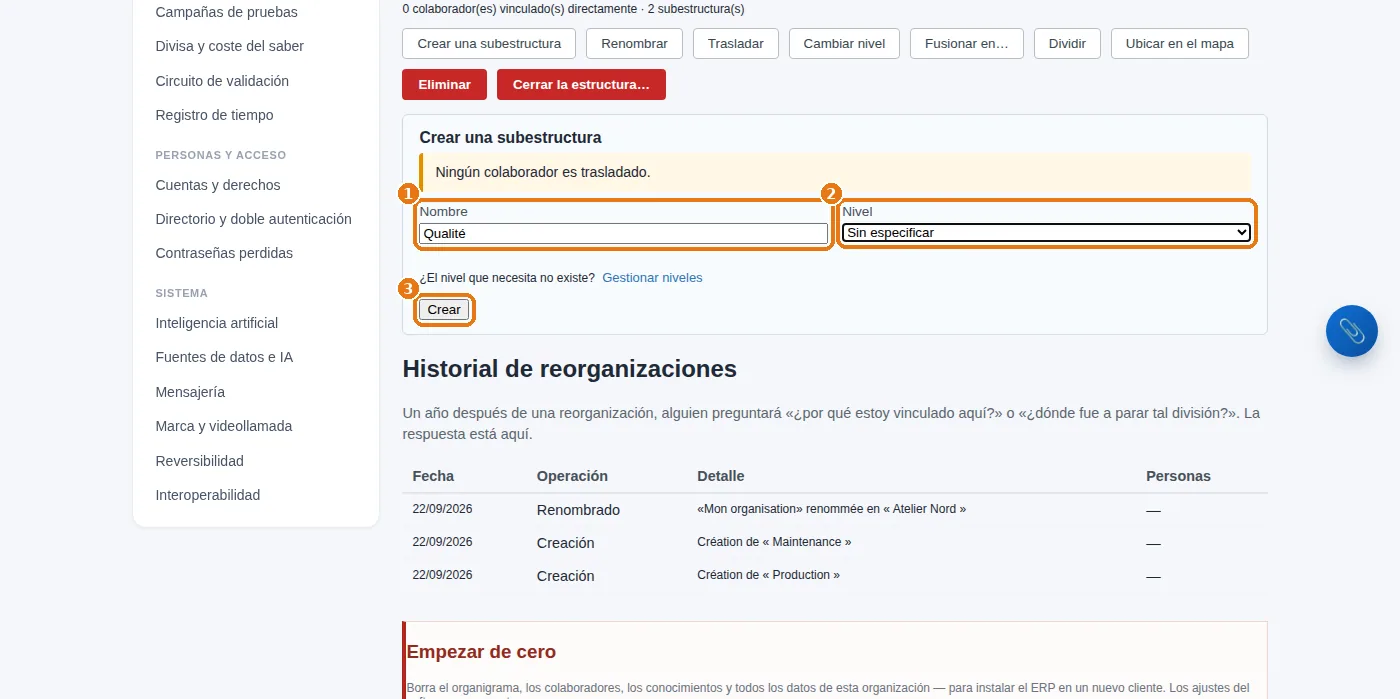Open Registro de tiempo page

(x=214, y=115)
